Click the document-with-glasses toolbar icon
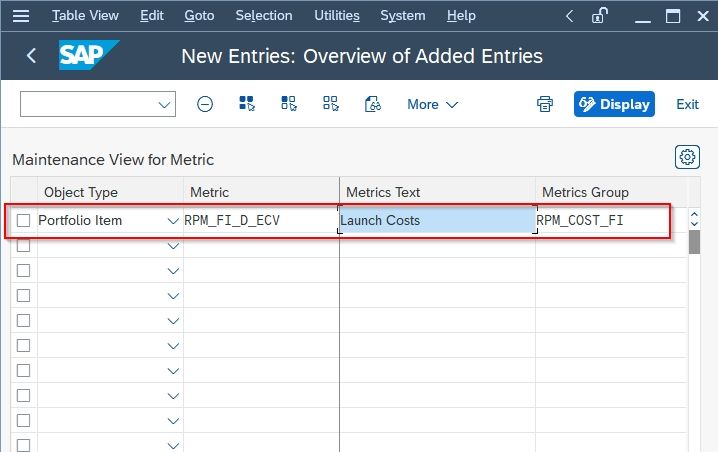This screenshot has width=718, height=452. click(372, 104)
